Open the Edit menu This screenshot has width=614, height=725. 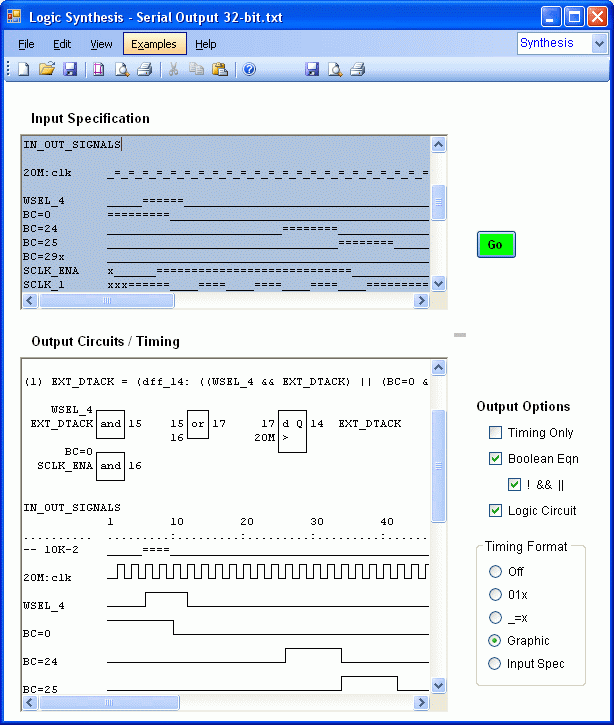tap(62, 44)
